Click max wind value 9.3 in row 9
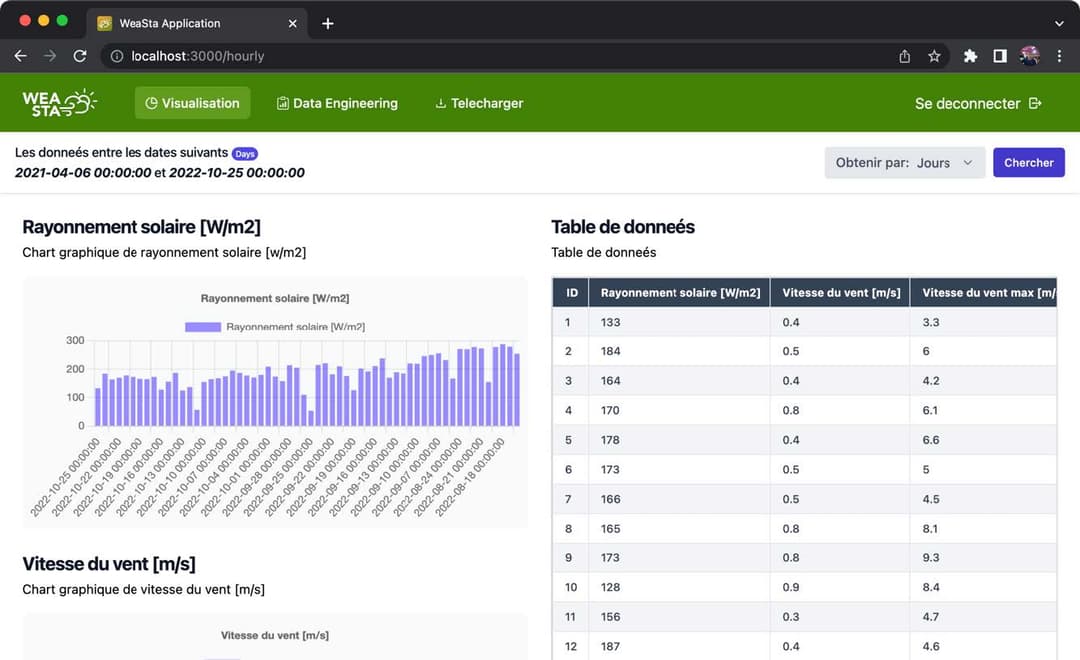Screen dimensions: 1080x660 coord(931,558)
